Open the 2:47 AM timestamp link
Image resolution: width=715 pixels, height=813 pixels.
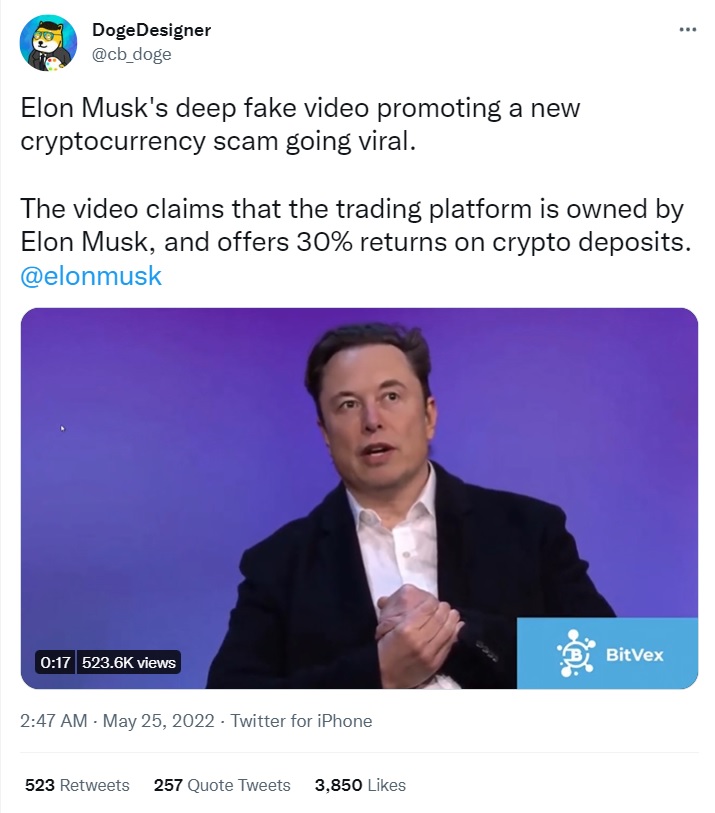pyautogui.click(x=54, y=721)
